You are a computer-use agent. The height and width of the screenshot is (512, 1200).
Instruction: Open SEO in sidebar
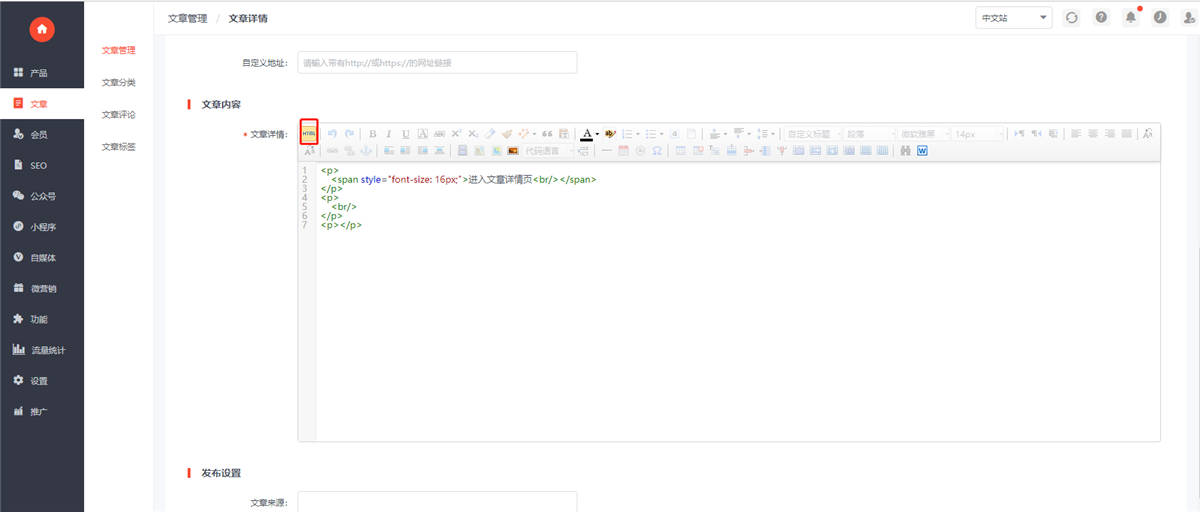pyautogui.click(x=42, y=165)
